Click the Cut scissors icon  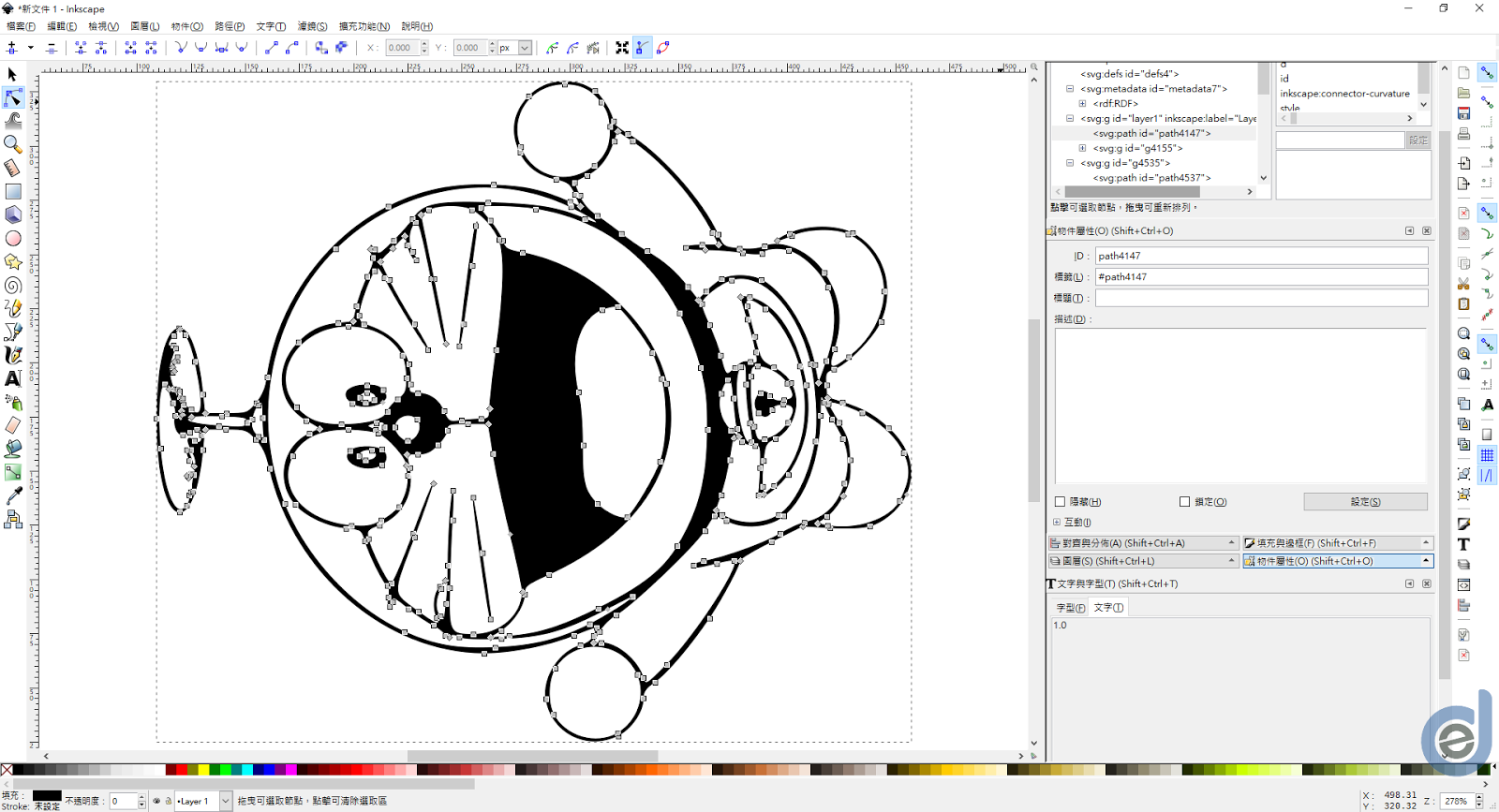tap(1463, 283)
